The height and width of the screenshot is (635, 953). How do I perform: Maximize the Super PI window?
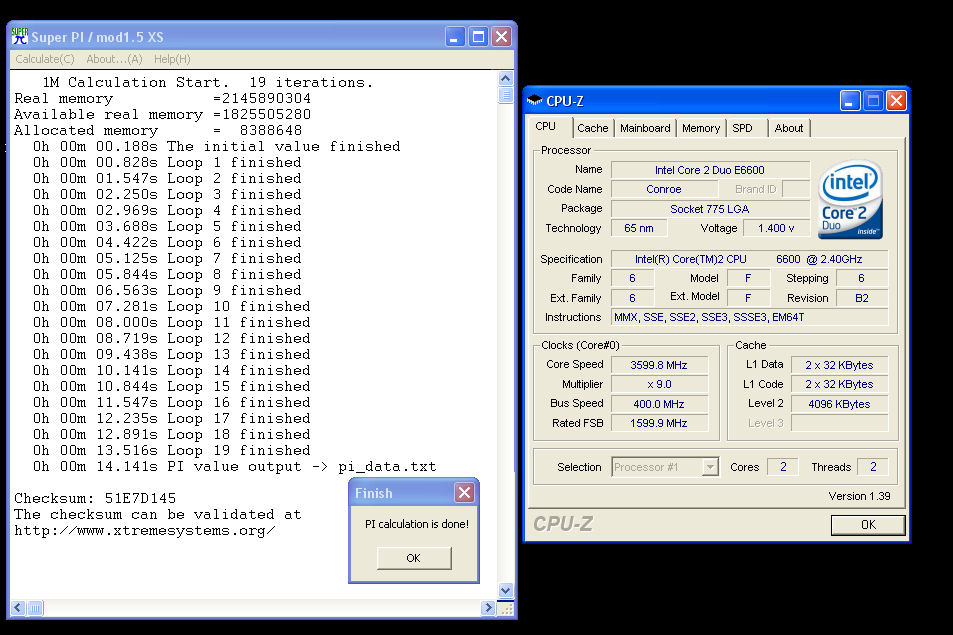click(x=478, y=37)
